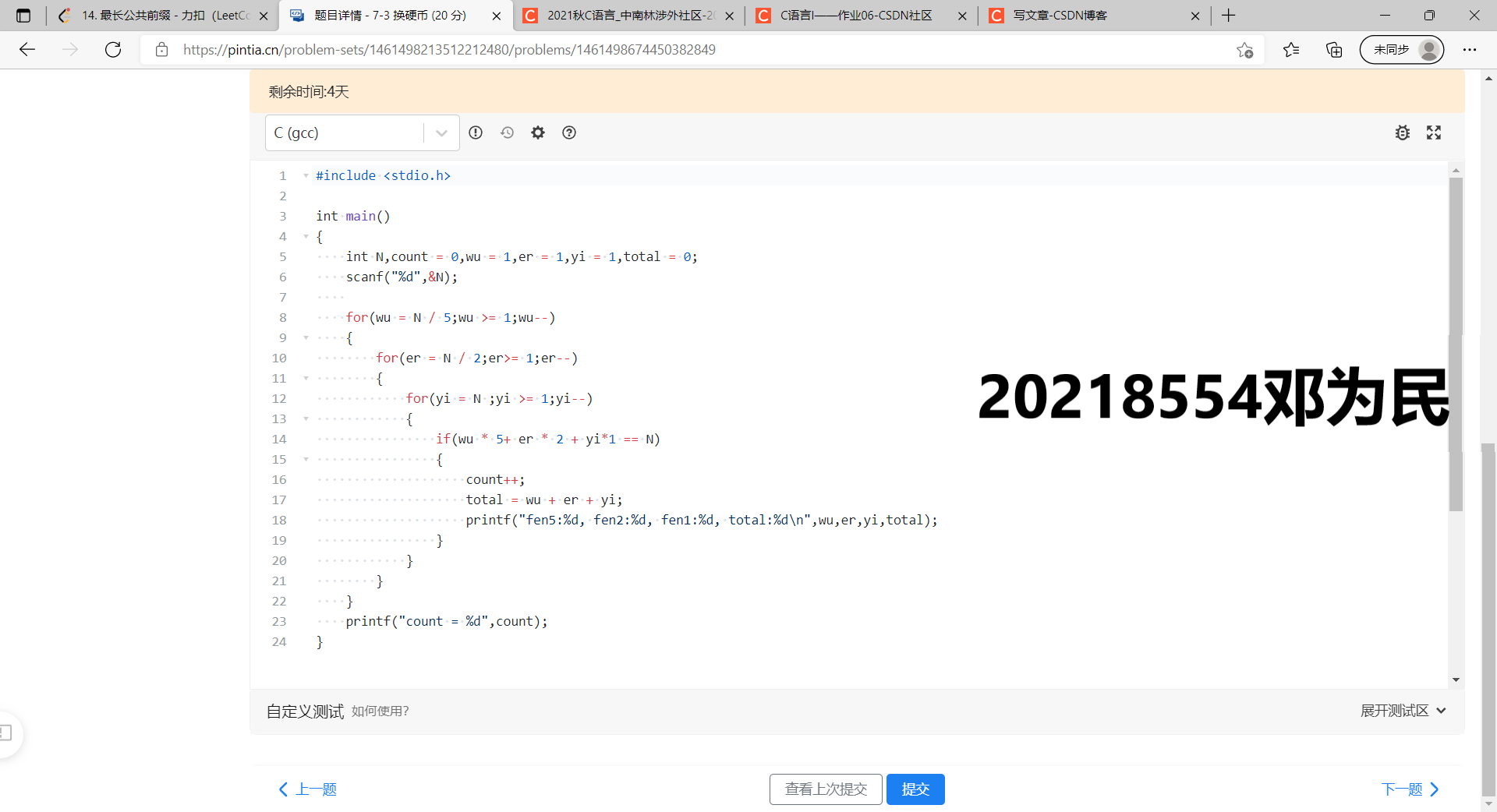1497x812 pixels.
Task: Go back with the browser back arrow
Action: [27, 50]
